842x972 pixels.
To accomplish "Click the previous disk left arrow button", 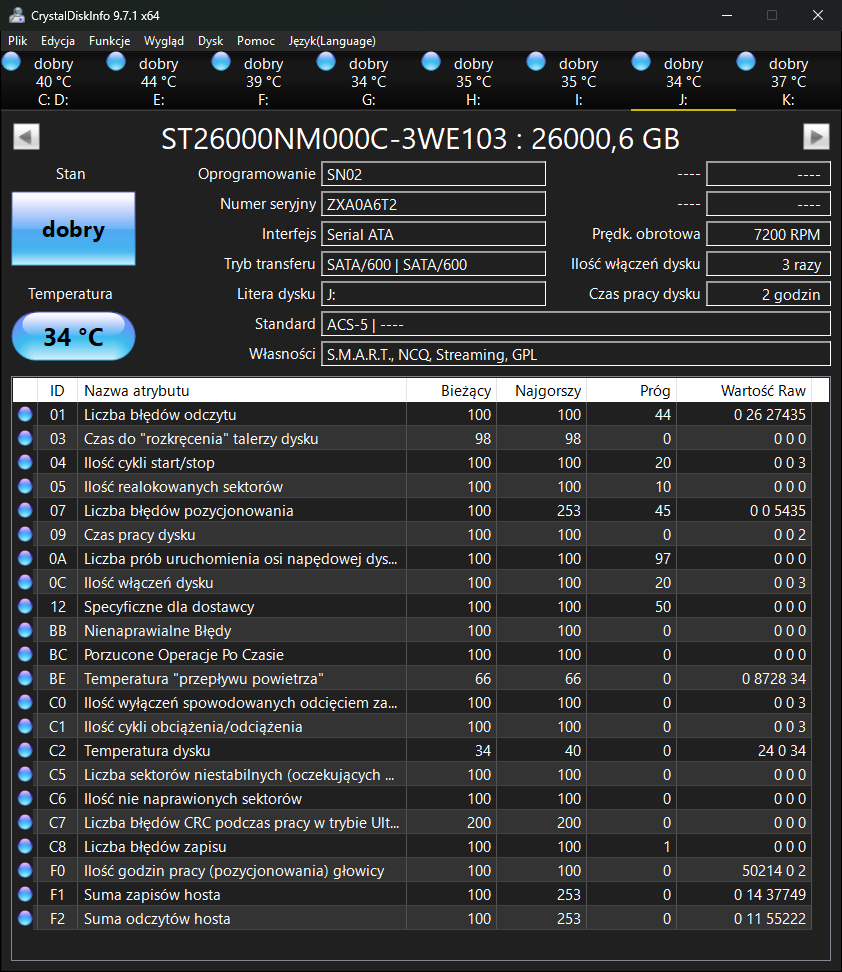I will (26, 137).
